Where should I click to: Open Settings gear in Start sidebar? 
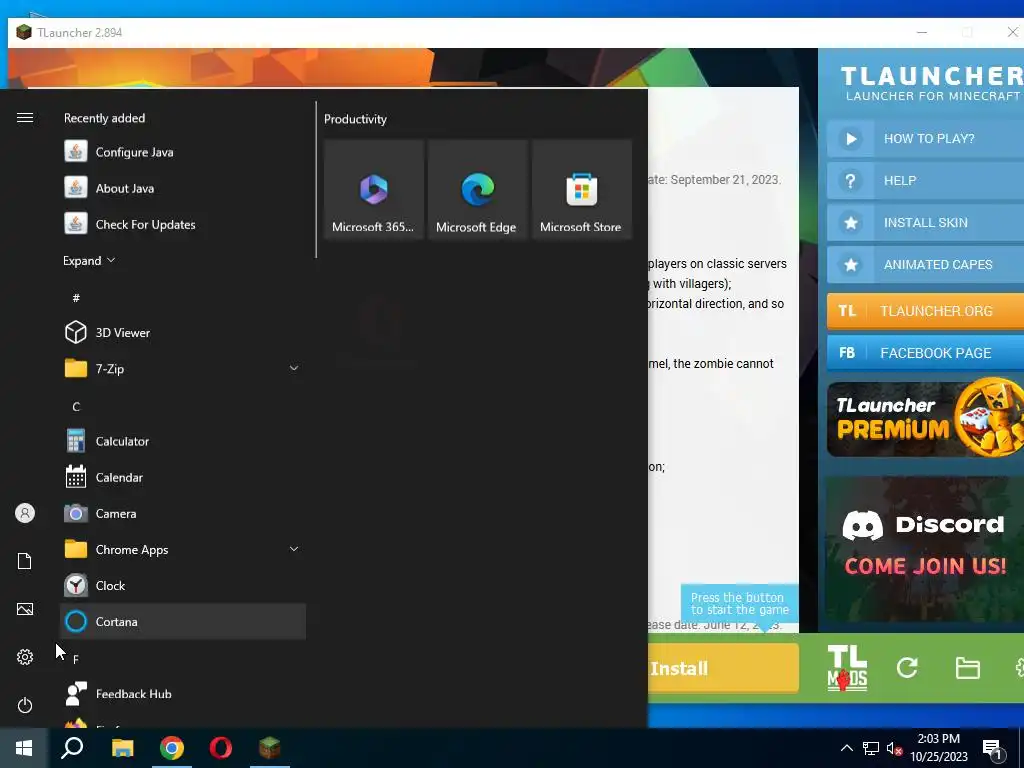25,657
